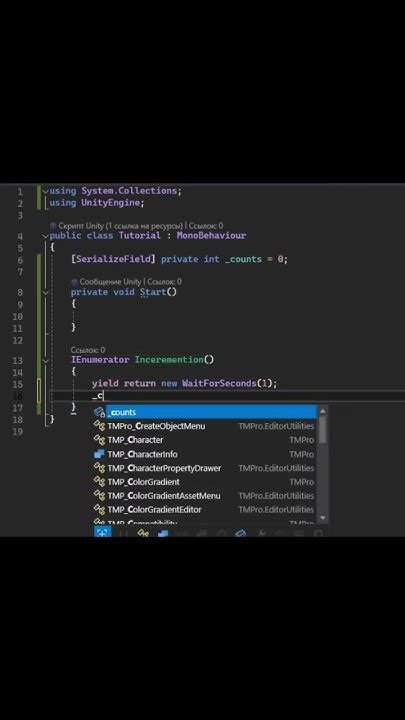This screenshot has height=720, width=405.
Task: Toggle the class filter icon in IntelliSense bar
Action: click(x=144, y=533)
